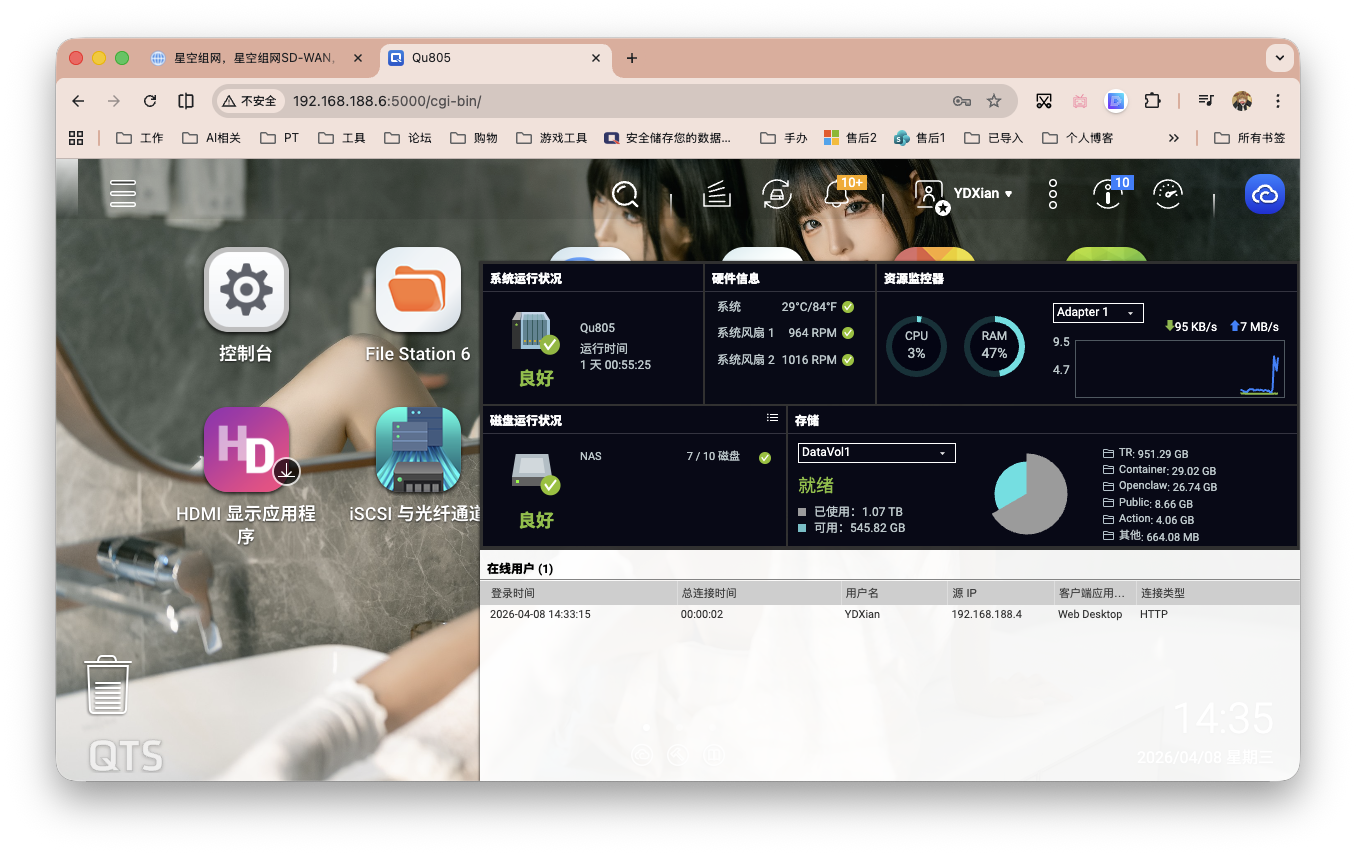Click the 系统运行状况 panel header
The width and height of the screenshot is (1356, 855).
coord(526,279)
